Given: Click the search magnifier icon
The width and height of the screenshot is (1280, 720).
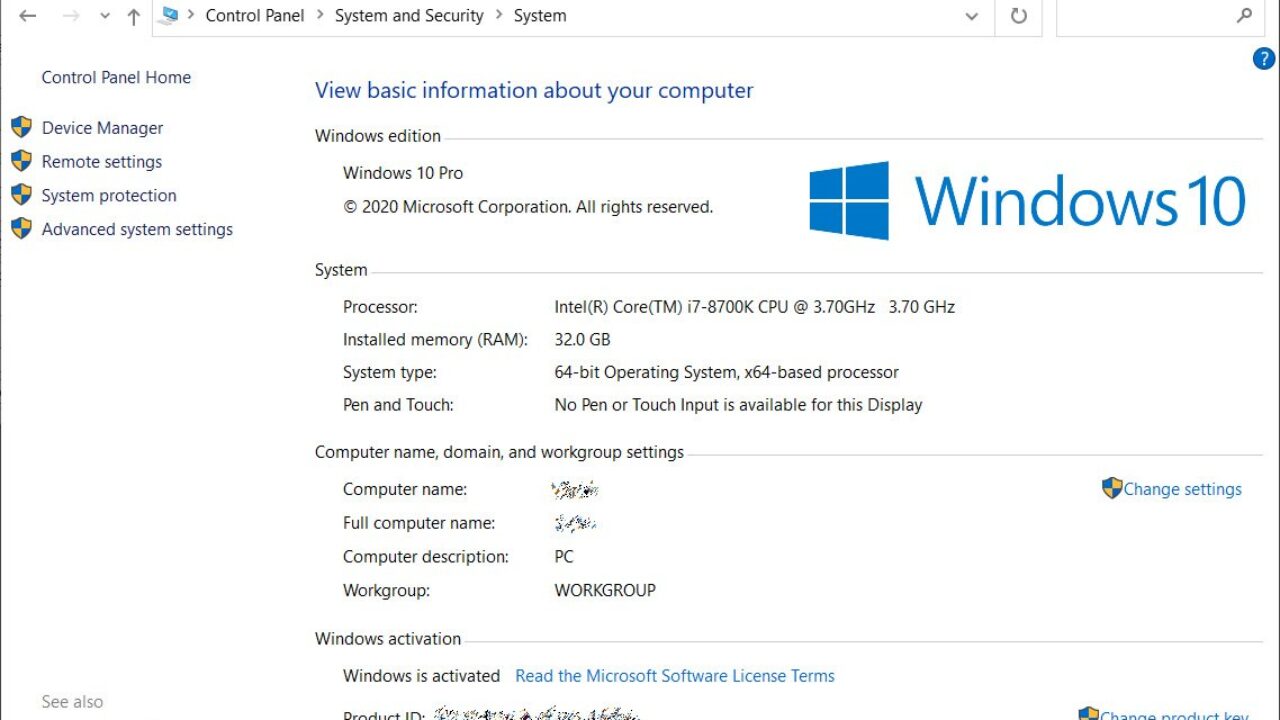Looking at the screenshot, I should (1244, 16).
